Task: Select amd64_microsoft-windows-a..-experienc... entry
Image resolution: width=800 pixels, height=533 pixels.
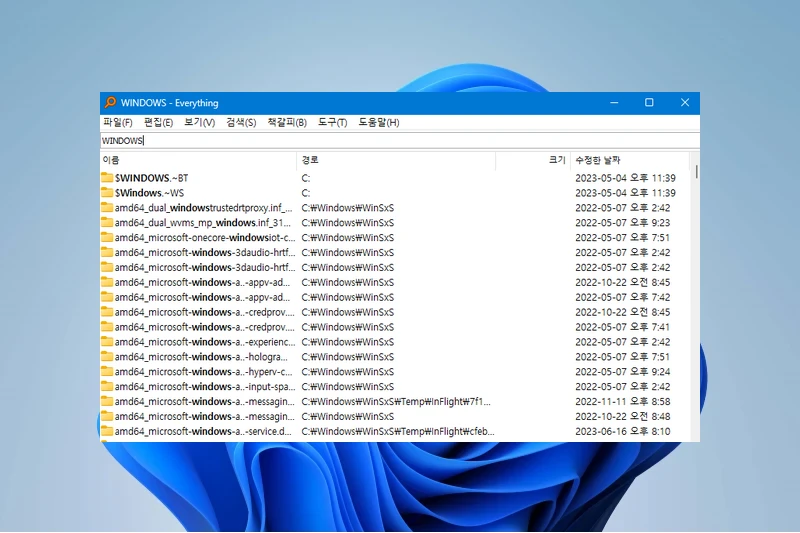Action: [205, 342]
